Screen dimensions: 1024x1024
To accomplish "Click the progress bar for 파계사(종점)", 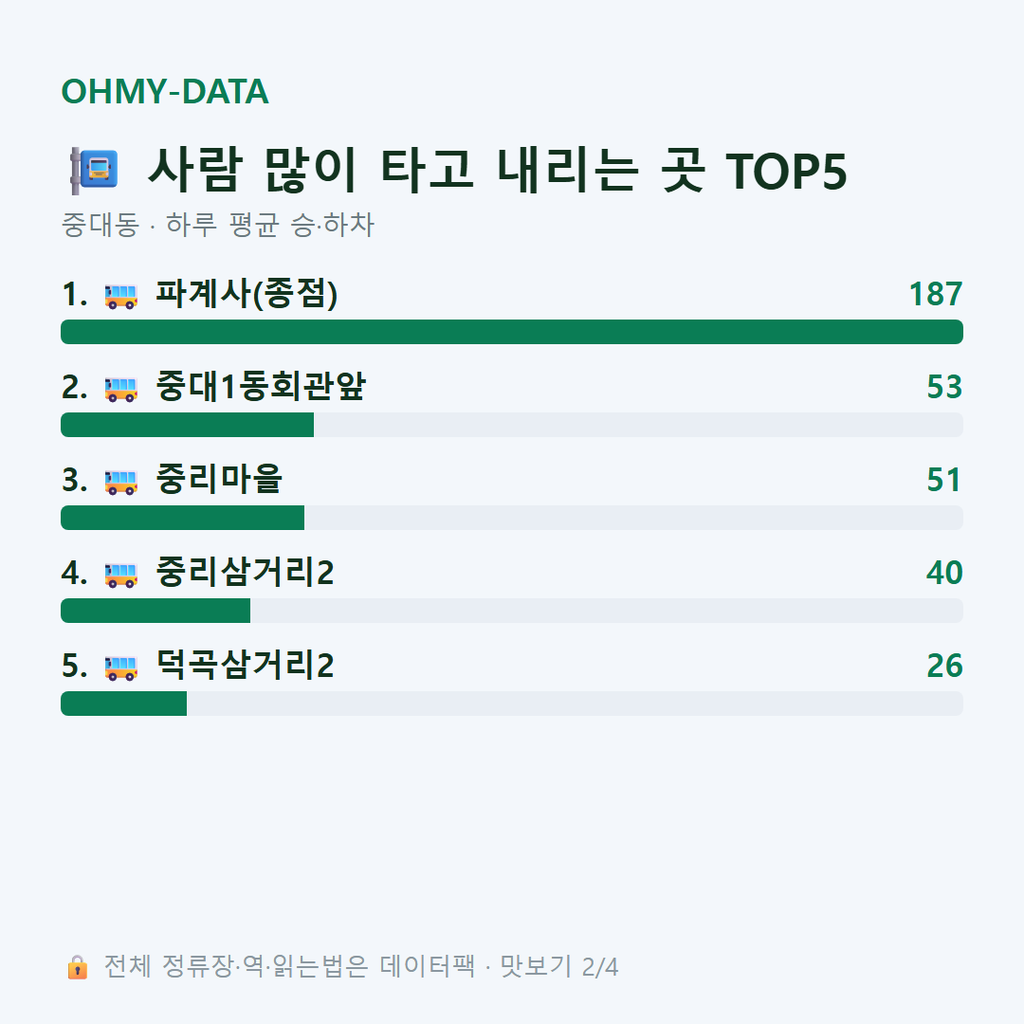I will click(512, 332).
